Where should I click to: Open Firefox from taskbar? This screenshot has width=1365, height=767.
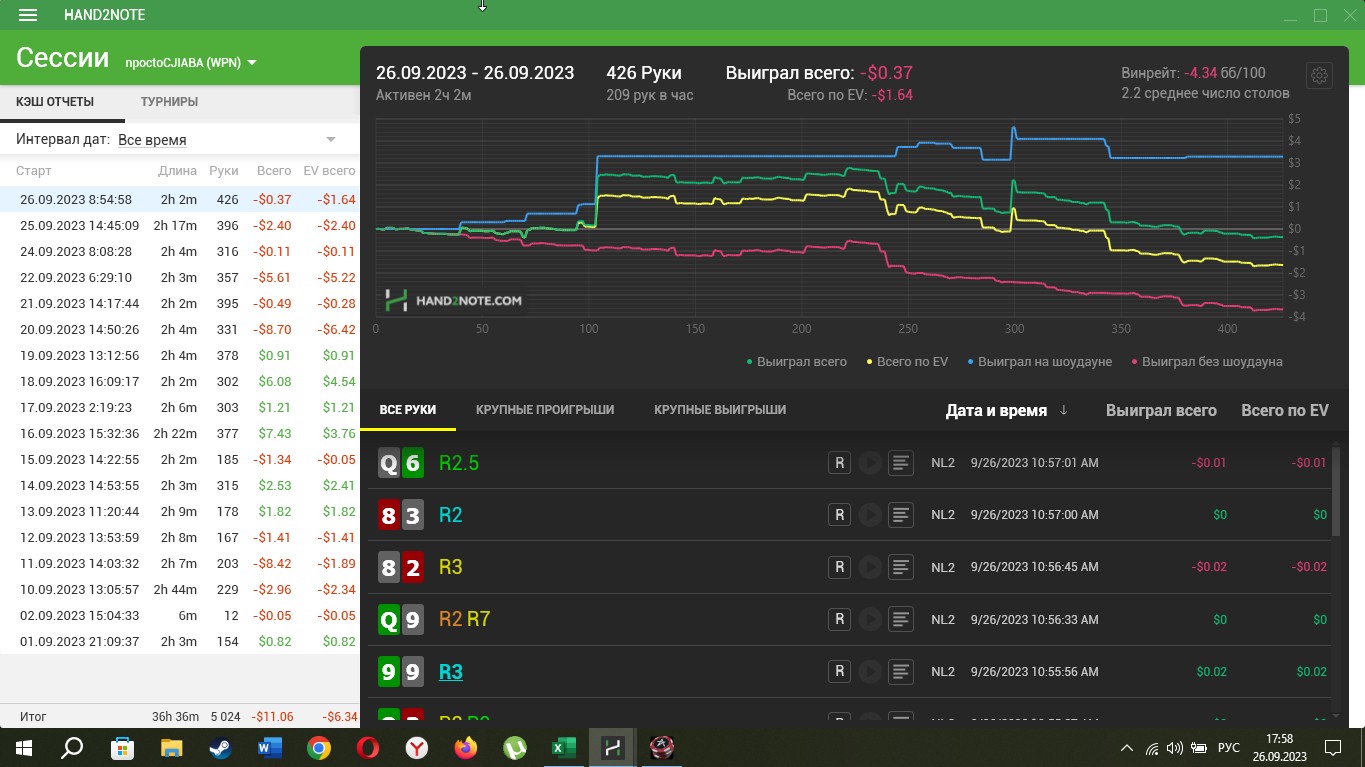tap(466, 747)
